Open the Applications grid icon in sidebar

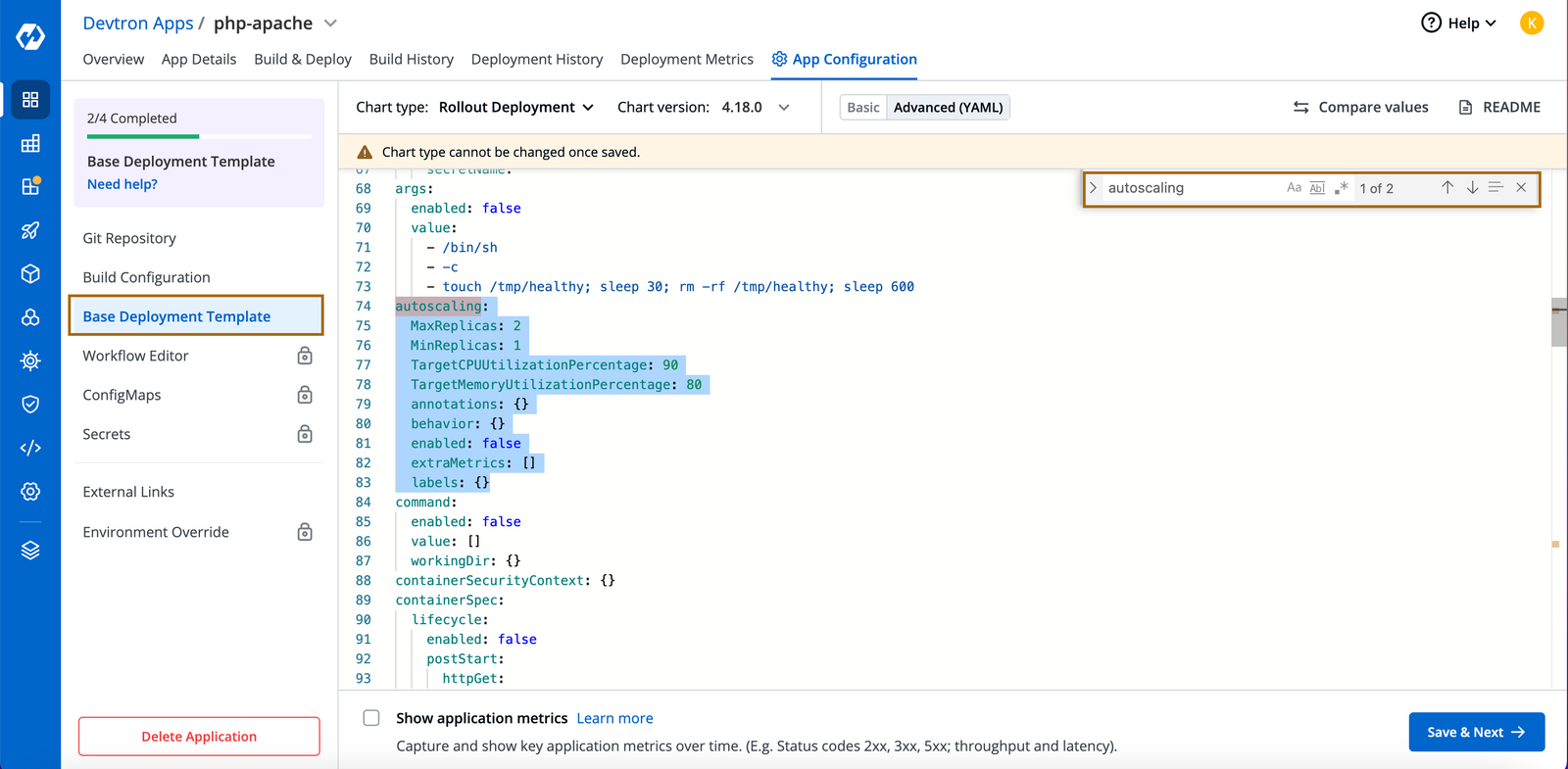30,100
